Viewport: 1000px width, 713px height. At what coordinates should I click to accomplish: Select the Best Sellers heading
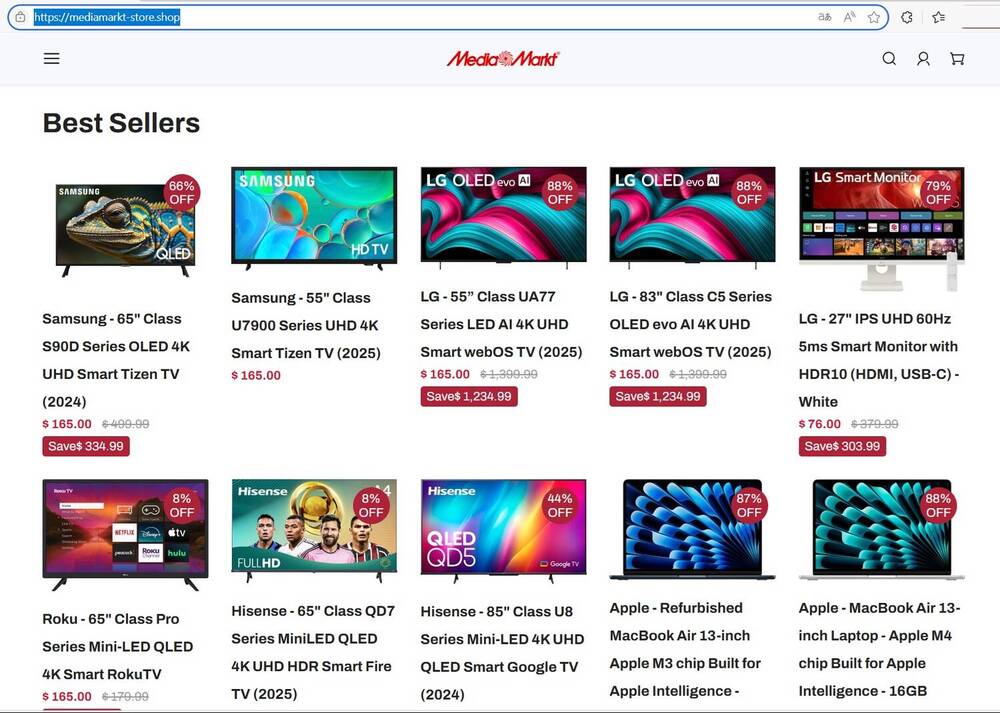[120, 123]
